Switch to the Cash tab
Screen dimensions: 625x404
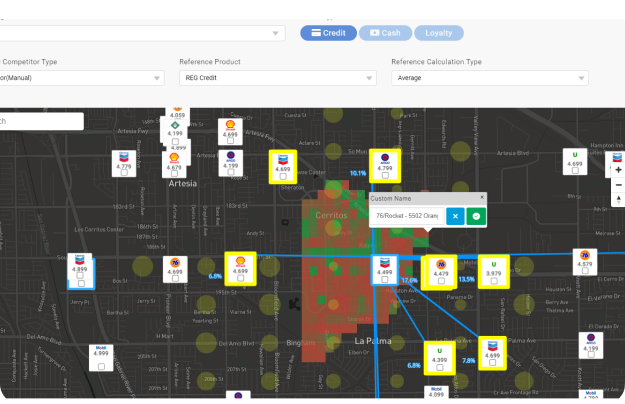pyautogui.click(x=386, y=33)
